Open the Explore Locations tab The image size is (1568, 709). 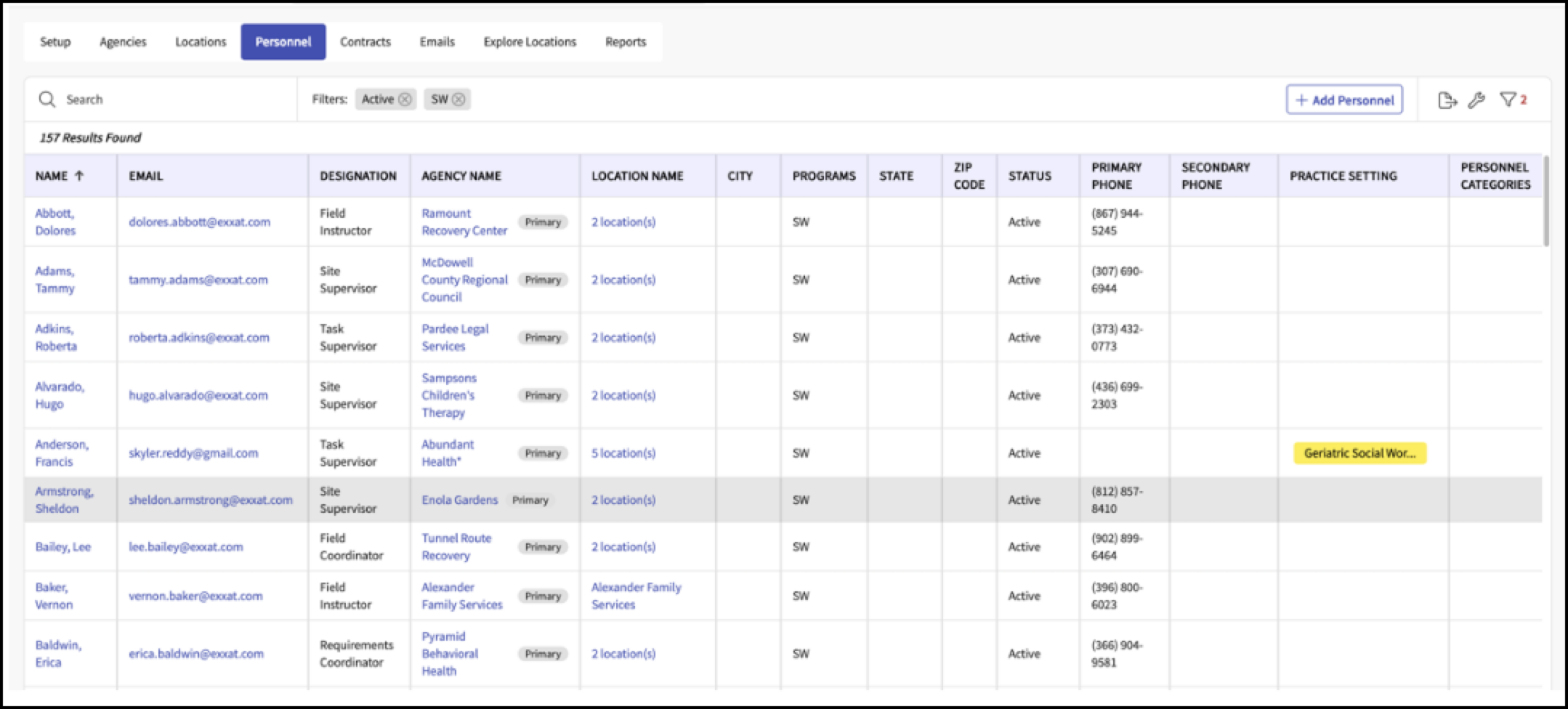pyautogui.click(x=530, y=42)
